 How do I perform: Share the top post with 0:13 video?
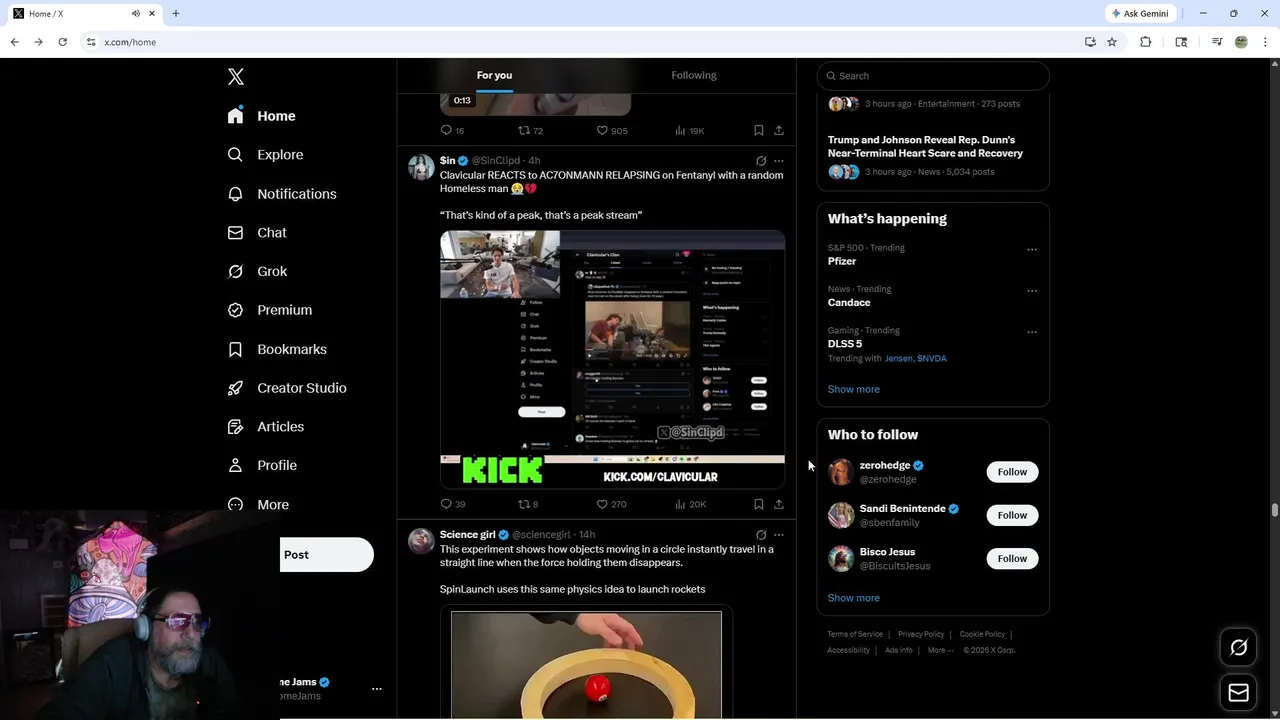(779, 130)
